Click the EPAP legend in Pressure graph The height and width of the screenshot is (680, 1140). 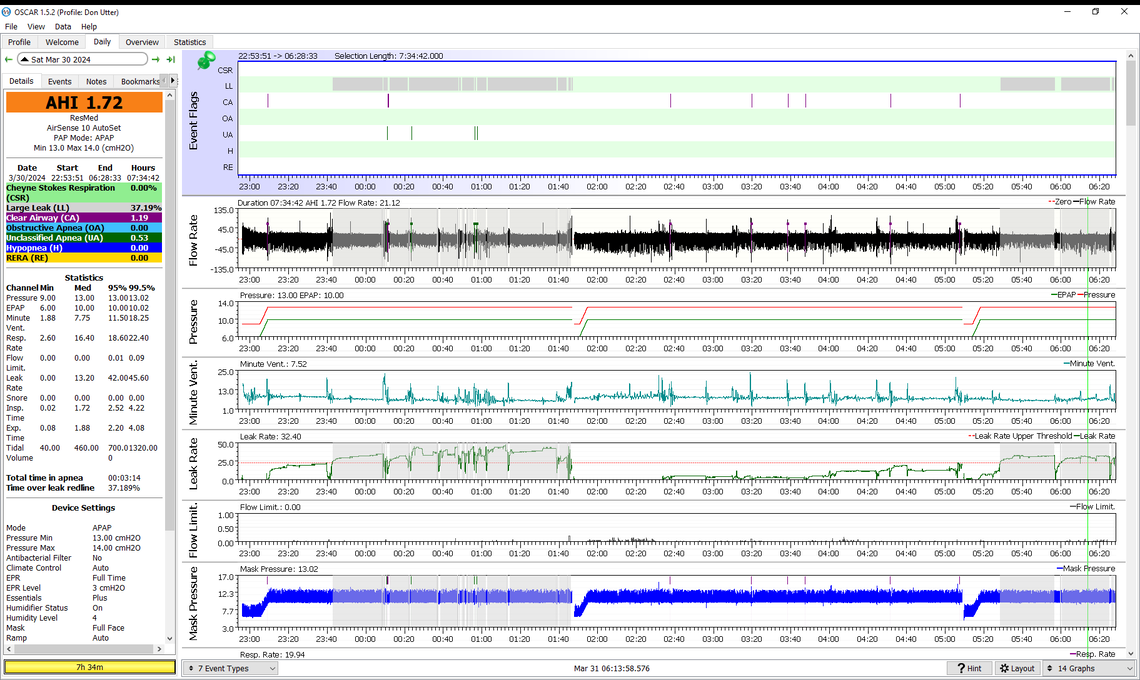[x=1065, y=295]
